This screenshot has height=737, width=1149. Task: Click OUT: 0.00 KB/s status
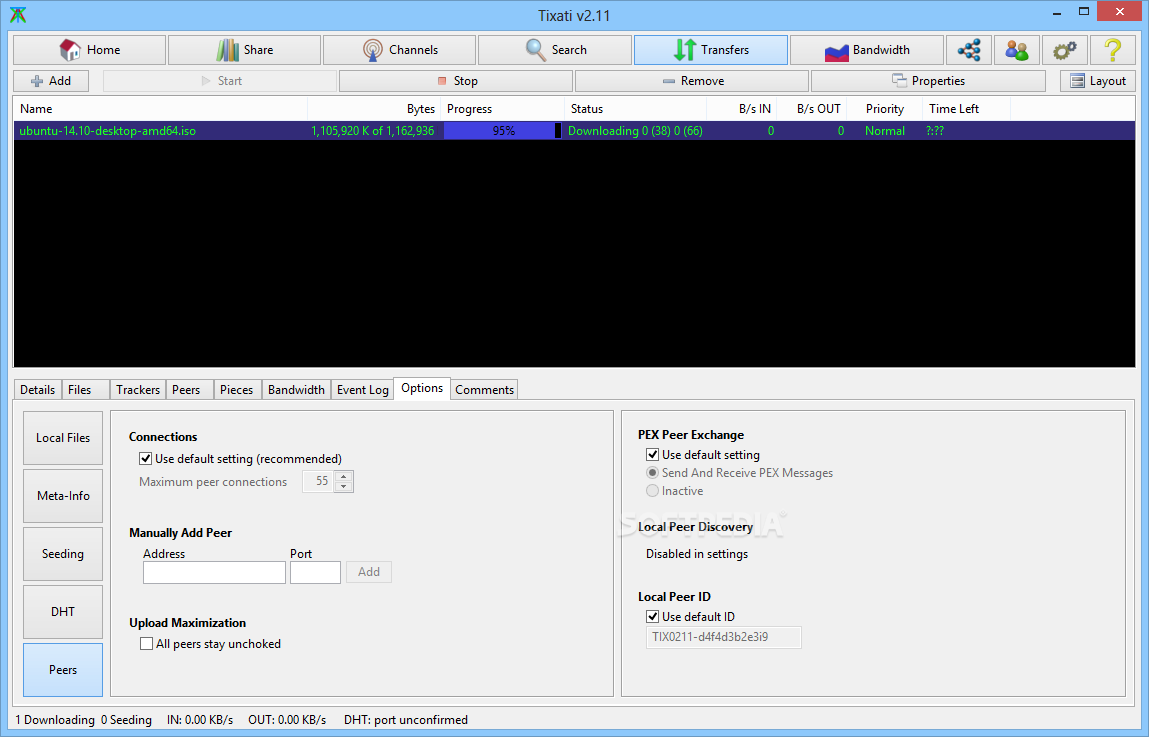(x=287, y=720)
